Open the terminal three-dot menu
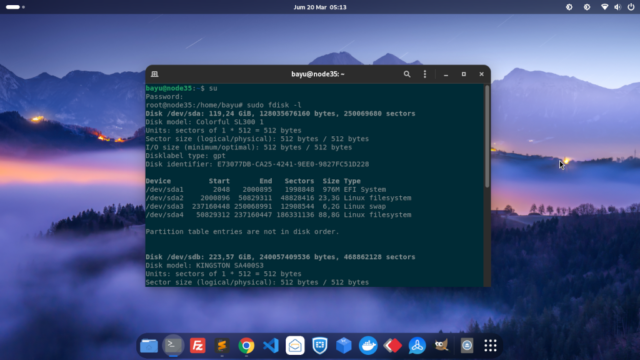This screenshot has width=640, height=360. (425, 74)
